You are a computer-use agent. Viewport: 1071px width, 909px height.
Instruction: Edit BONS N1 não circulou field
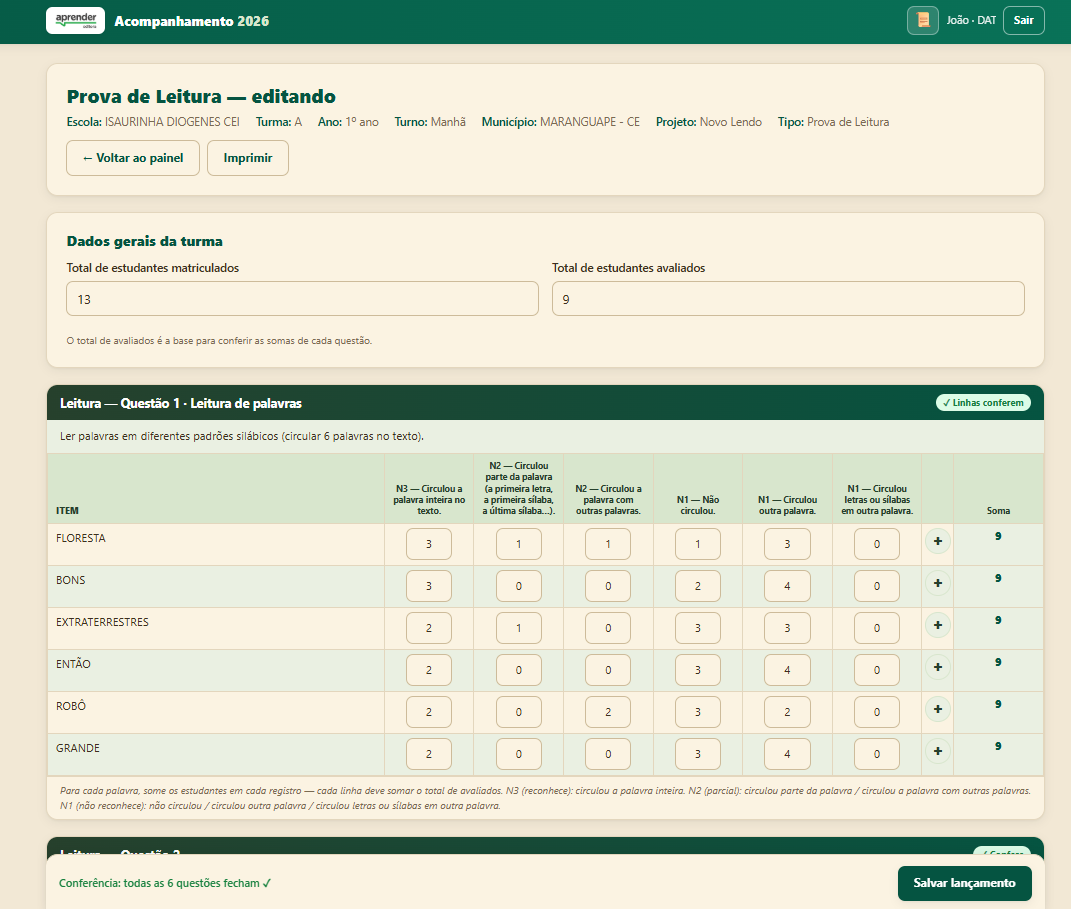click(x=697, y=586)
